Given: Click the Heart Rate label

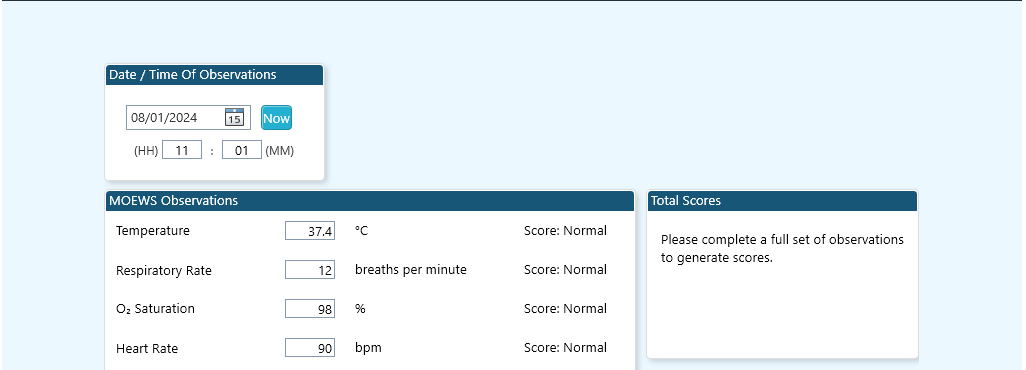Looking at the screenshot, I should pyautogui.click(x=147, y=348).
